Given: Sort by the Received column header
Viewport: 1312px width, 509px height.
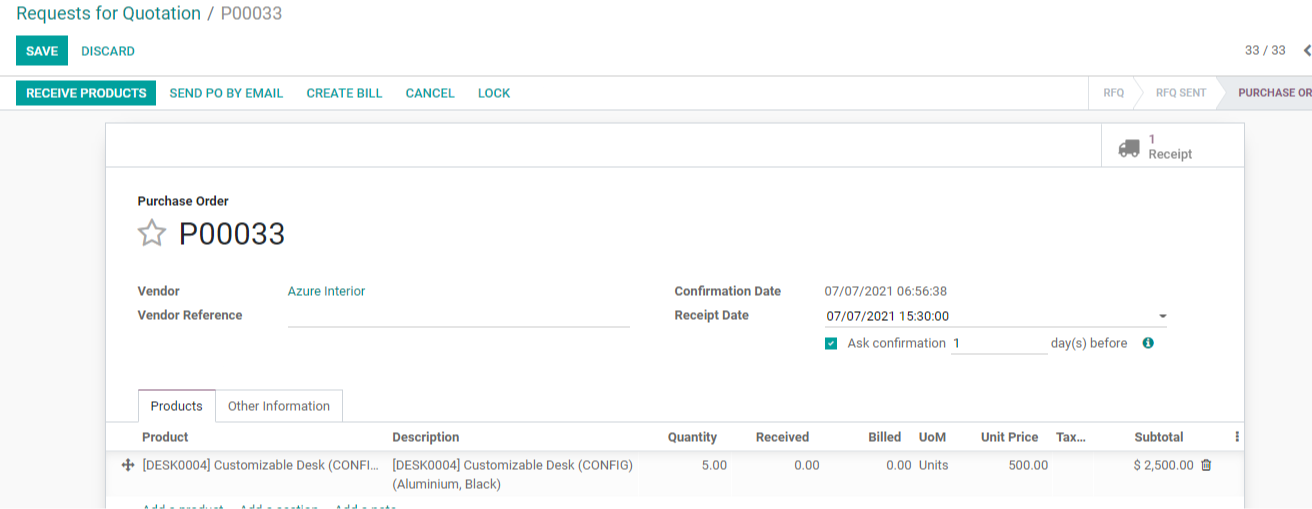Looking at the screenshot, I should tap(782, 437).
